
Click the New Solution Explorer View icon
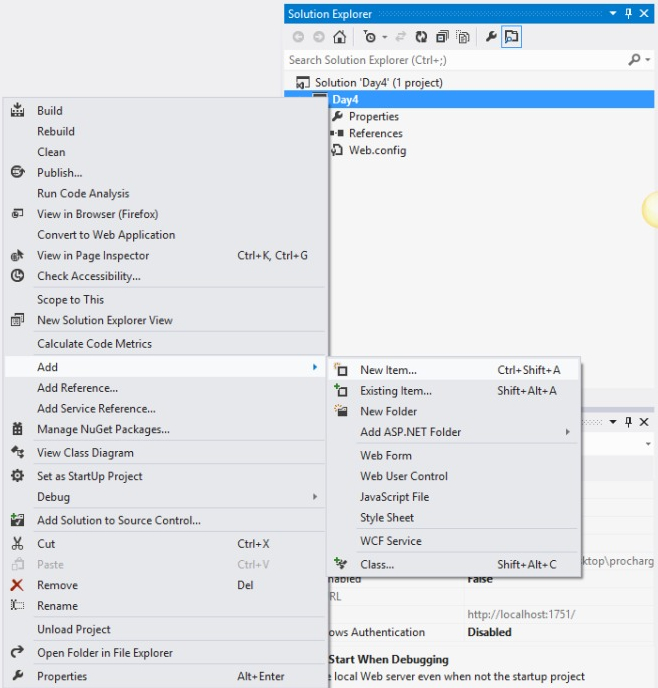(18, 320)
